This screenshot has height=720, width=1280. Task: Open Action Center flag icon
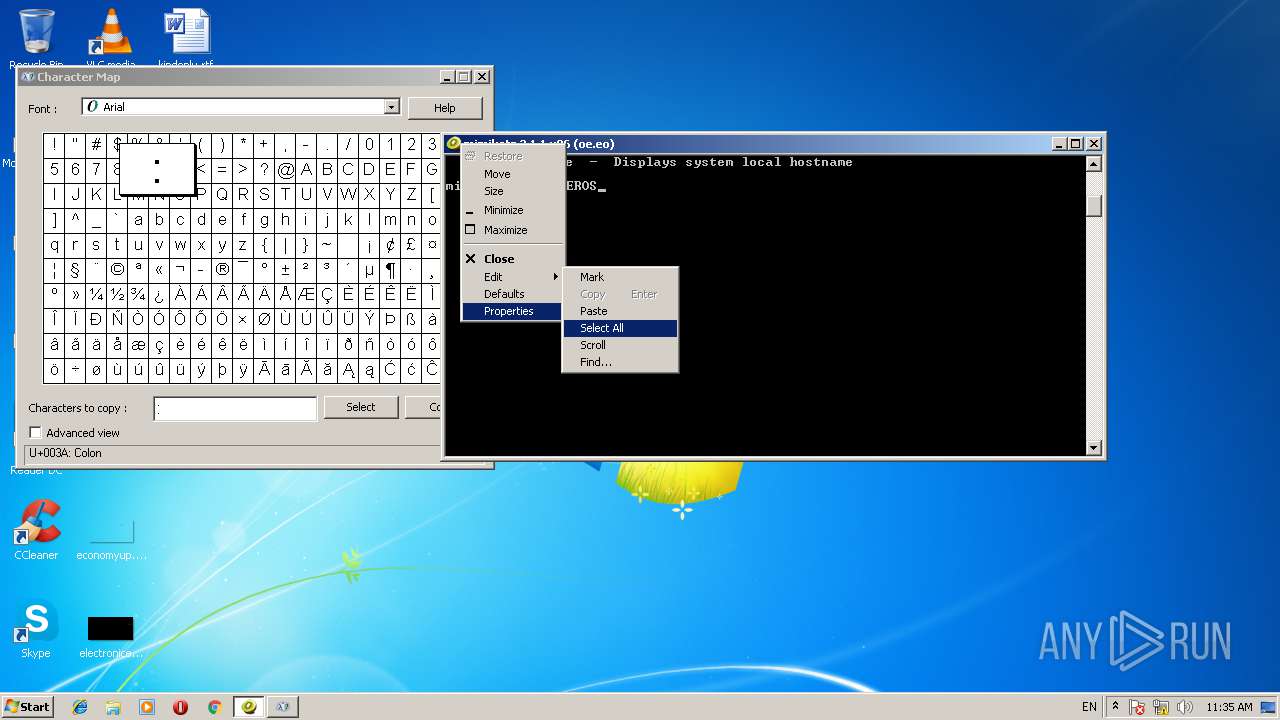1138,707
